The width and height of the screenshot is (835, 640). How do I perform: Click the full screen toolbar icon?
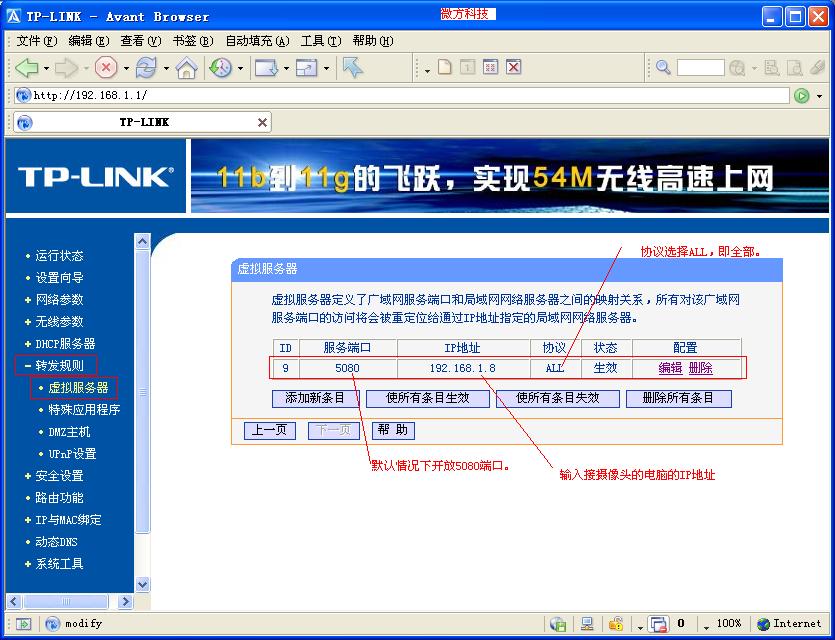pyautogui.click(x=307, y=68)
